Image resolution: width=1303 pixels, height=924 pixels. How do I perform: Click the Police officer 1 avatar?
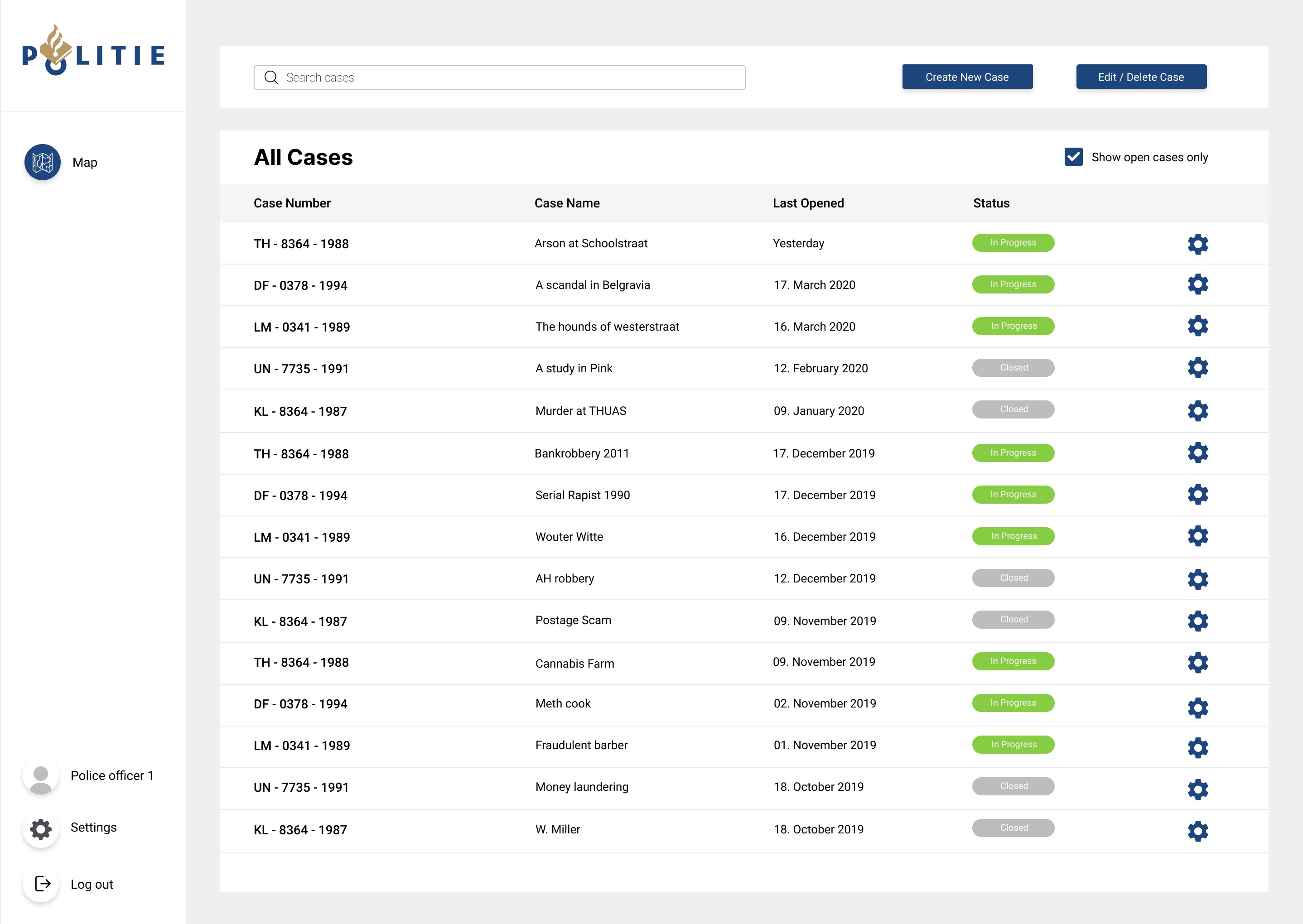40,777
